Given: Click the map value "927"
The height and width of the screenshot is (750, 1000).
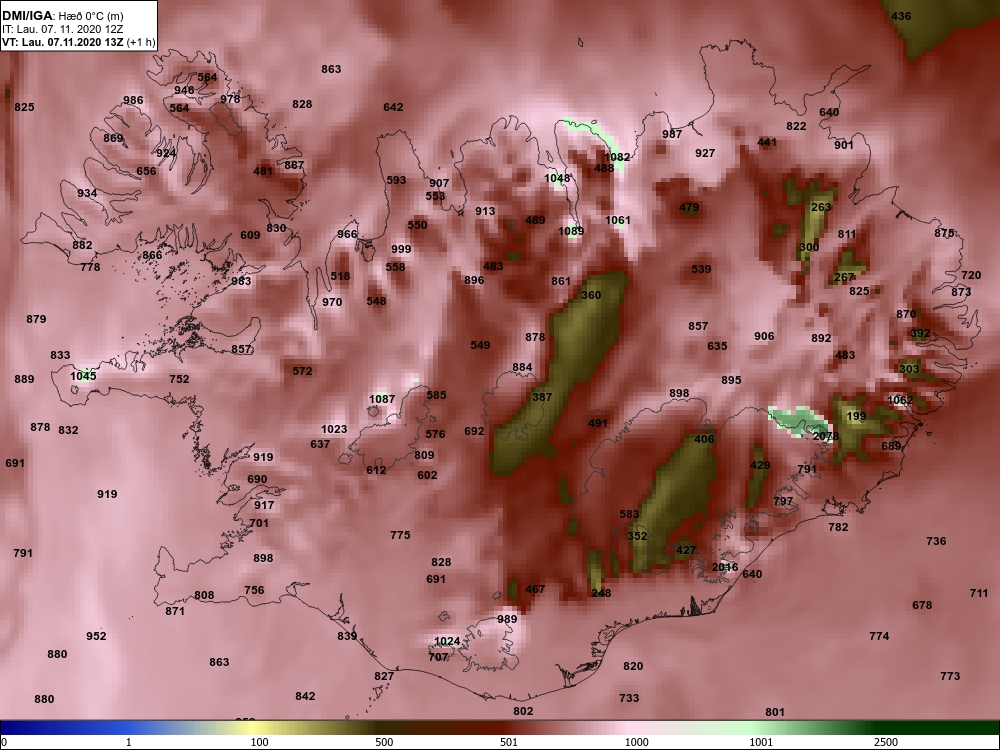Looking at the screenshot, I should 705,153.
